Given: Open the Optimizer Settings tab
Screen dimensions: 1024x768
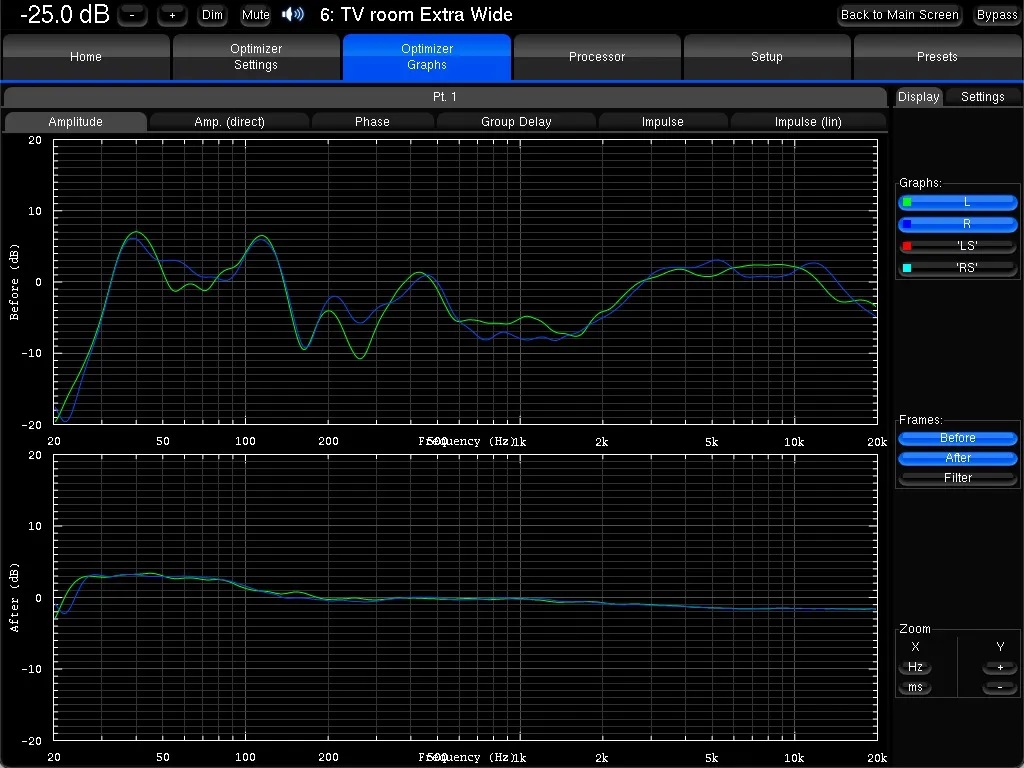Looking at the screenshot, I should coord(256,57).
